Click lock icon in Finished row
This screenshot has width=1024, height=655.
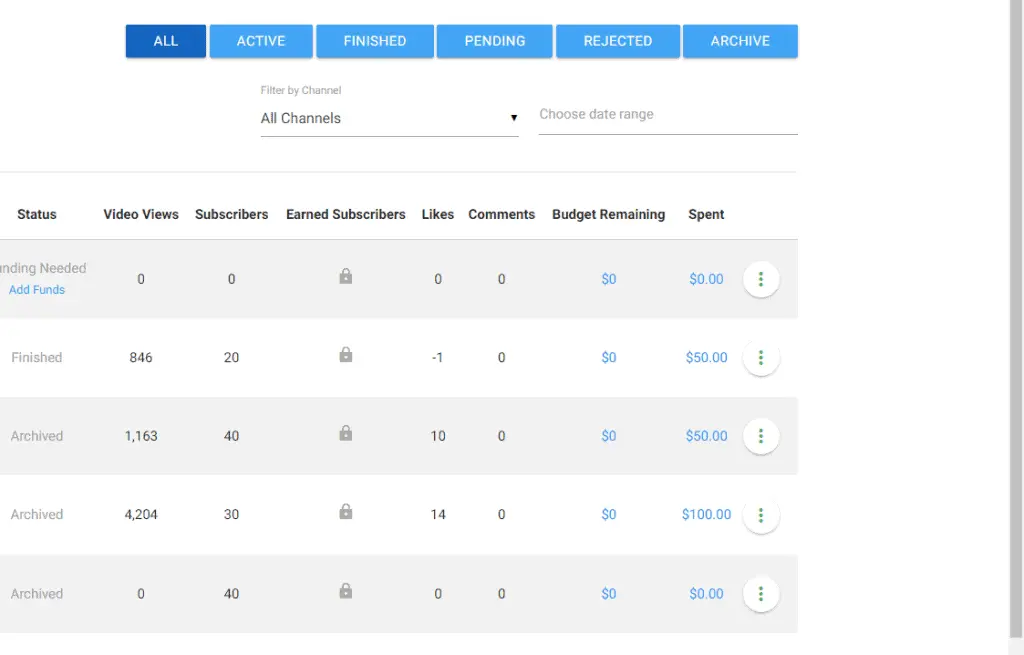[x=345, y=355]
